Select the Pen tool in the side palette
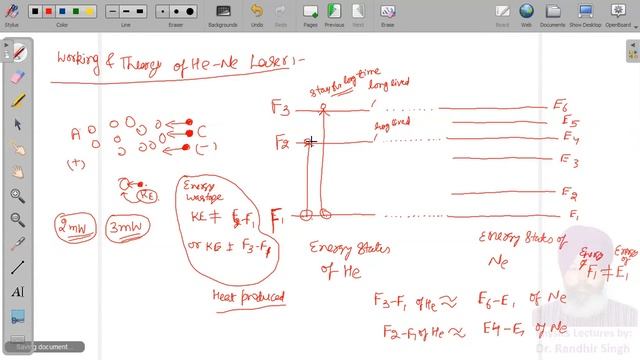This screenshot has width=640, height=360. pos(18,53)
